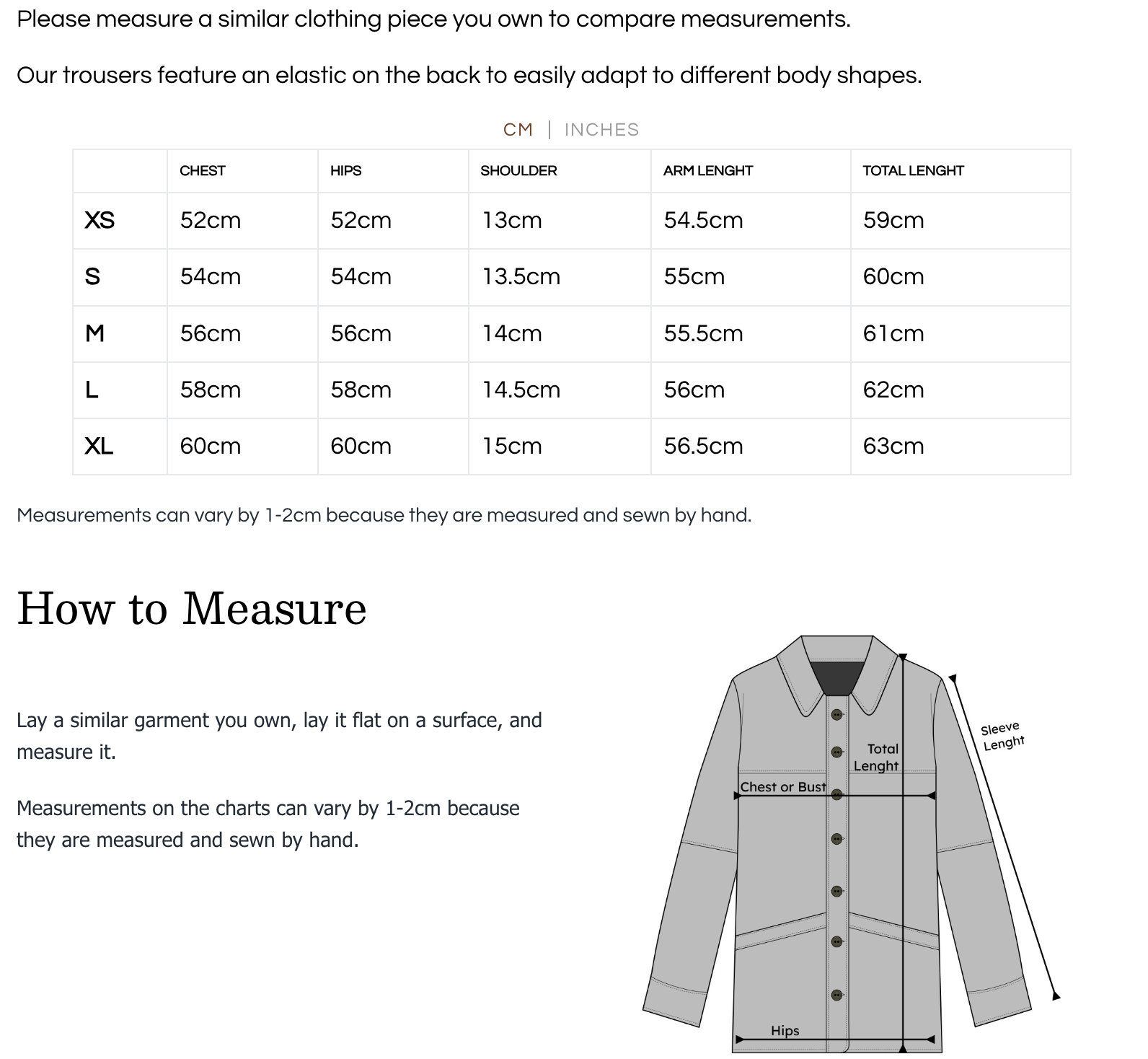Click the Total Lenght diagram label
Image resolution: width=1148 pixels, height=1059 pixels.
pyautogui.click(x=878, y=757)
